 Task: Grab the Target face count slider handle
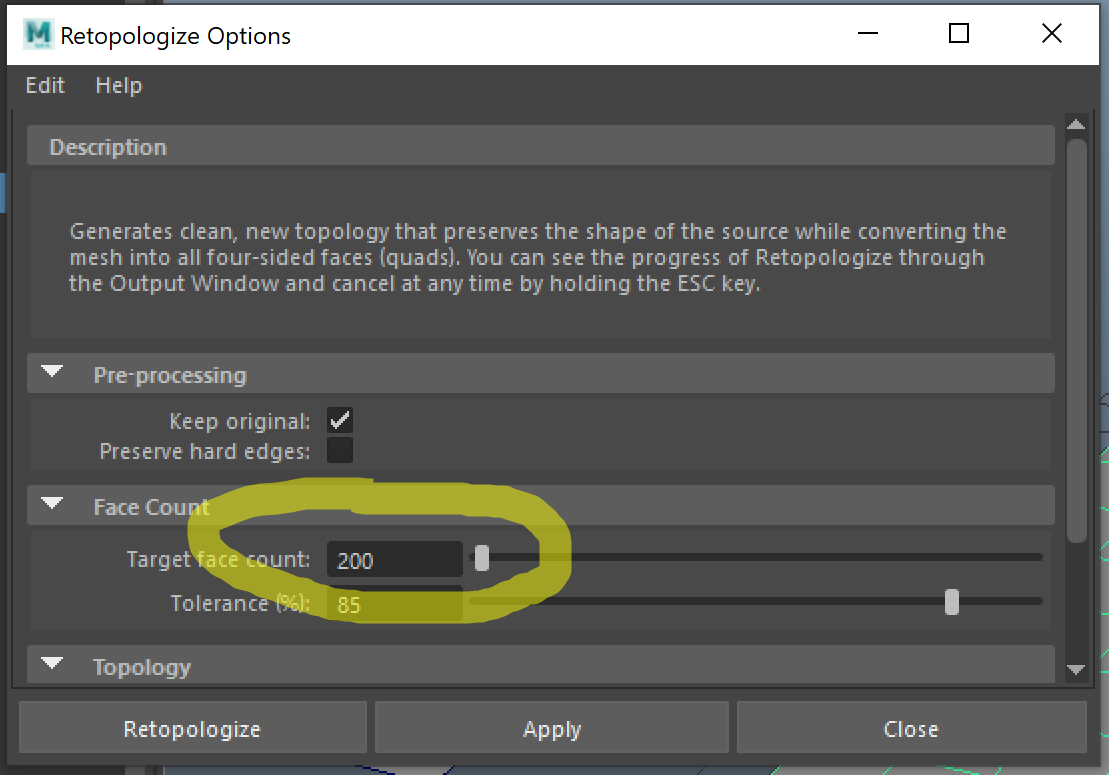(x=482, y=559)
